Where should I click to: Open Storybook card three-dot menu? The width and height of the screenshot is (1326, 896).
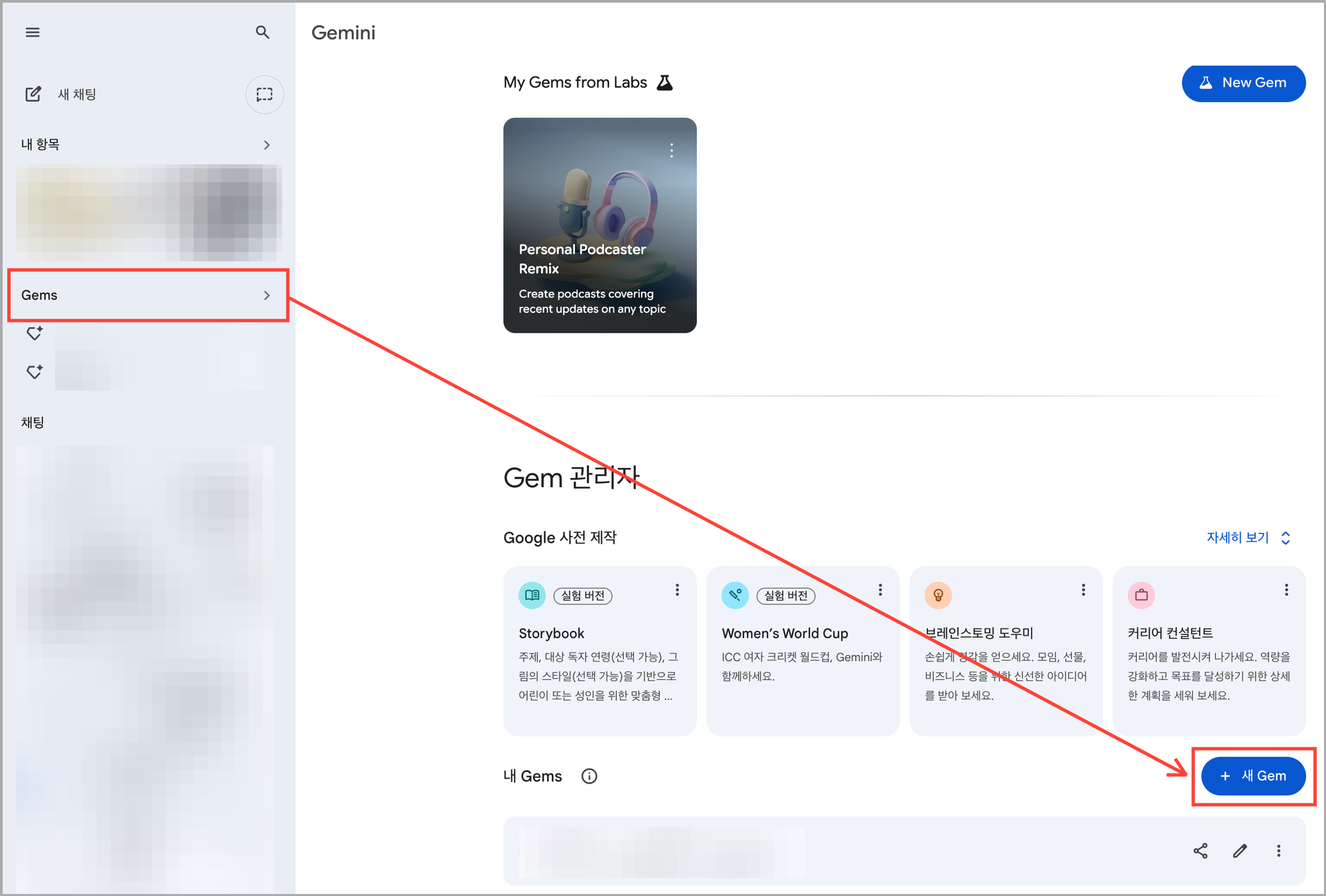click(677, 590)
